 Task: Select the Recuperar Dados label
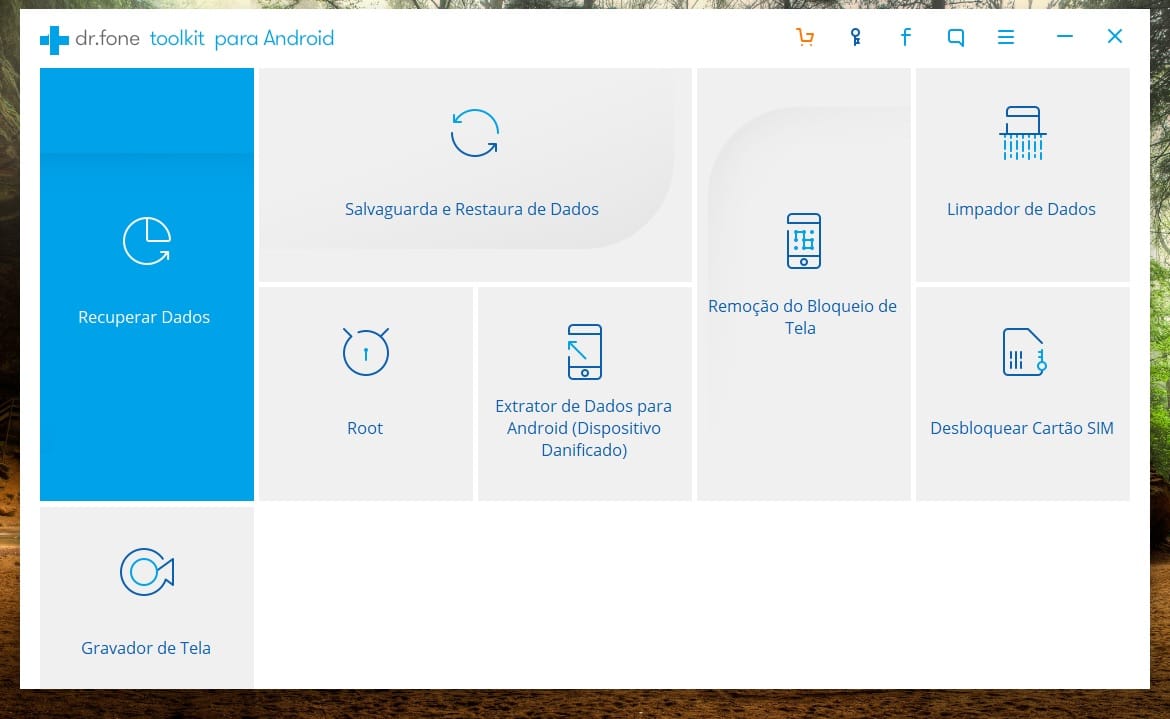click(x=144, y=317)
